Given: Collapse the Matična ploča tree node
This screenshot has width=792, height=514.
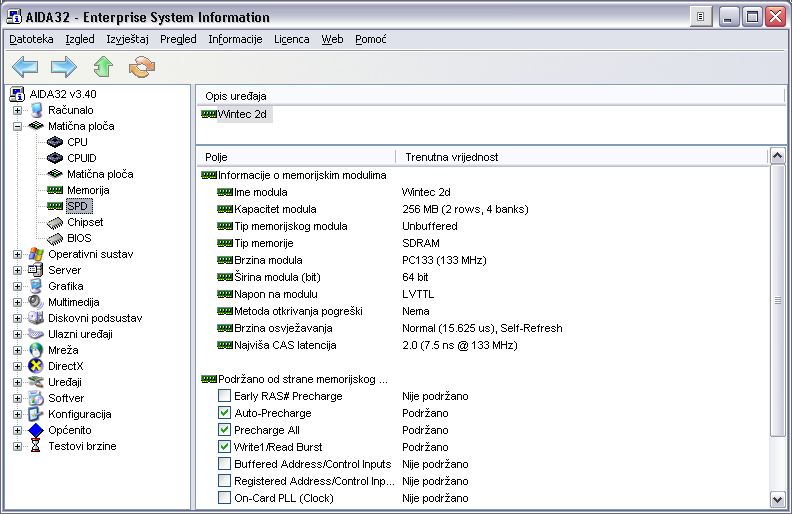Looking at the screenshot, I should (17, 126).
